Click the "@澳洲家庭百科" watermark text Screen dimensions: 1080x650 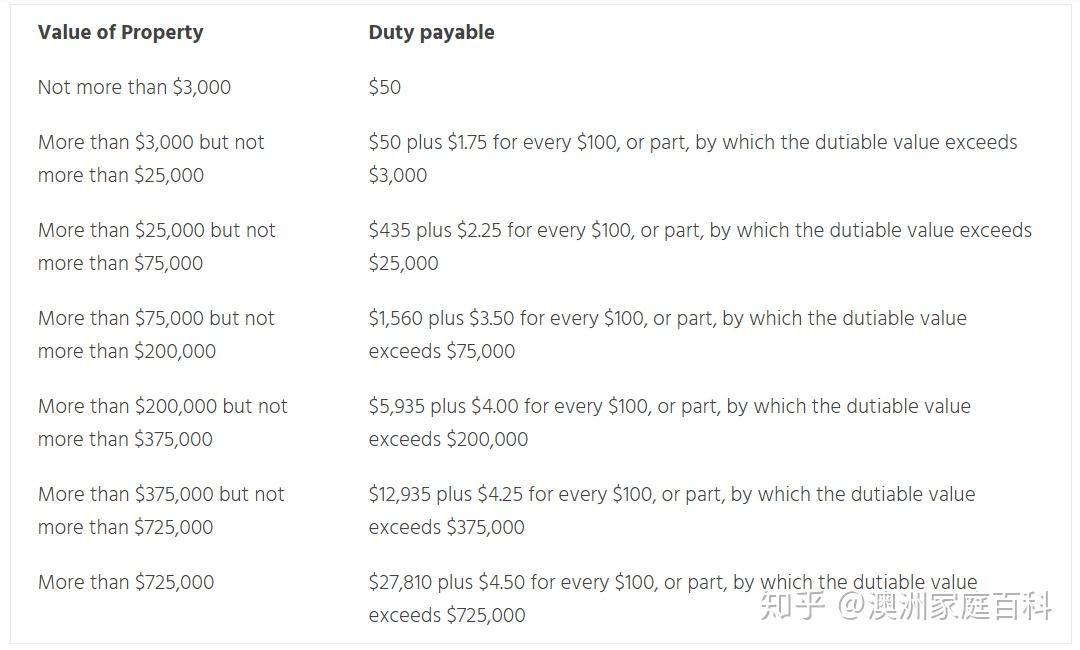(x=945, y=606)
